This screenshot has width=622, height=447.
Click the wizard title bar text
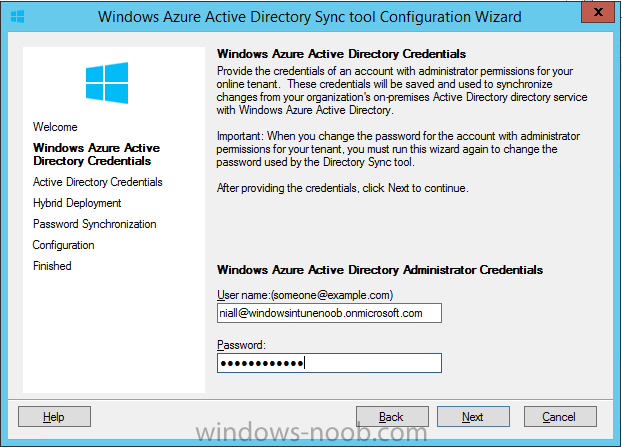tap(310, 17)
